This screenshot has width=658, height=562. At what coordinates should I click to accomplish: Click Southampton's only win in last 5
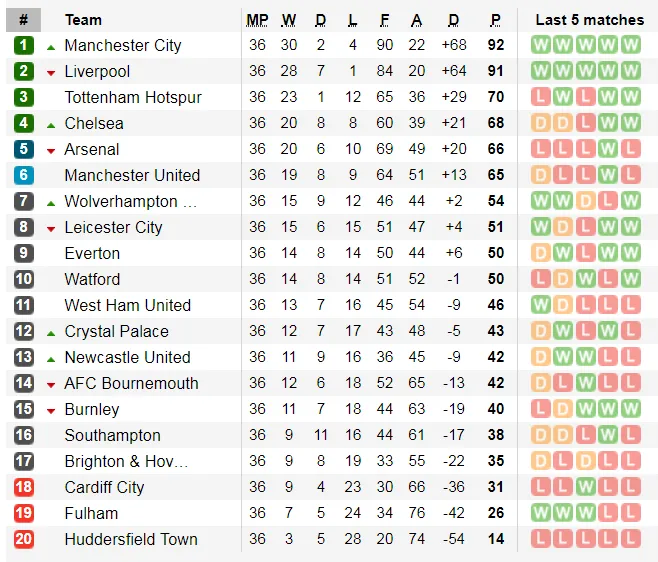pos(608,435)
